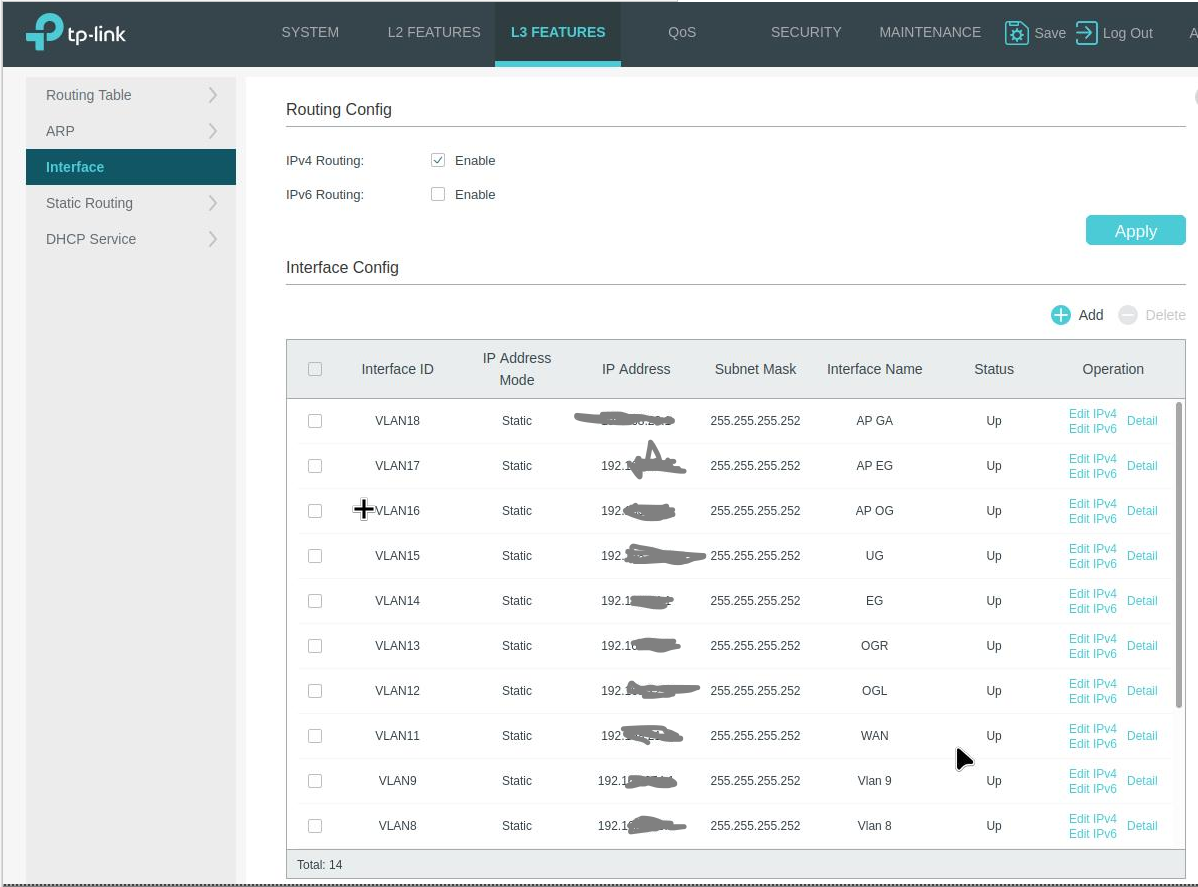Expand the ARP chevron
Viewport: 1198px width, 887px height.
click(x=213, y=131)
